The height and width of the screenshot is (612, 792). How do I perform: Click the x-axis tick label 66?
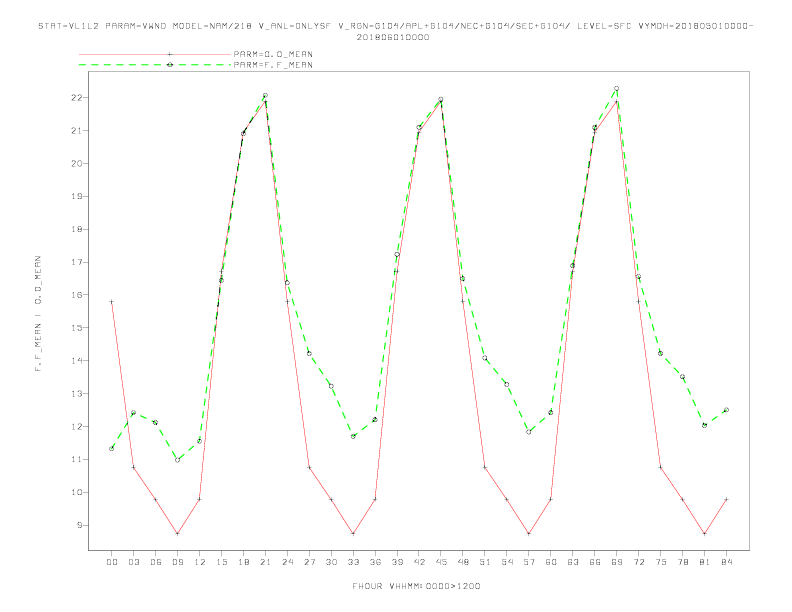coord(595,562)
